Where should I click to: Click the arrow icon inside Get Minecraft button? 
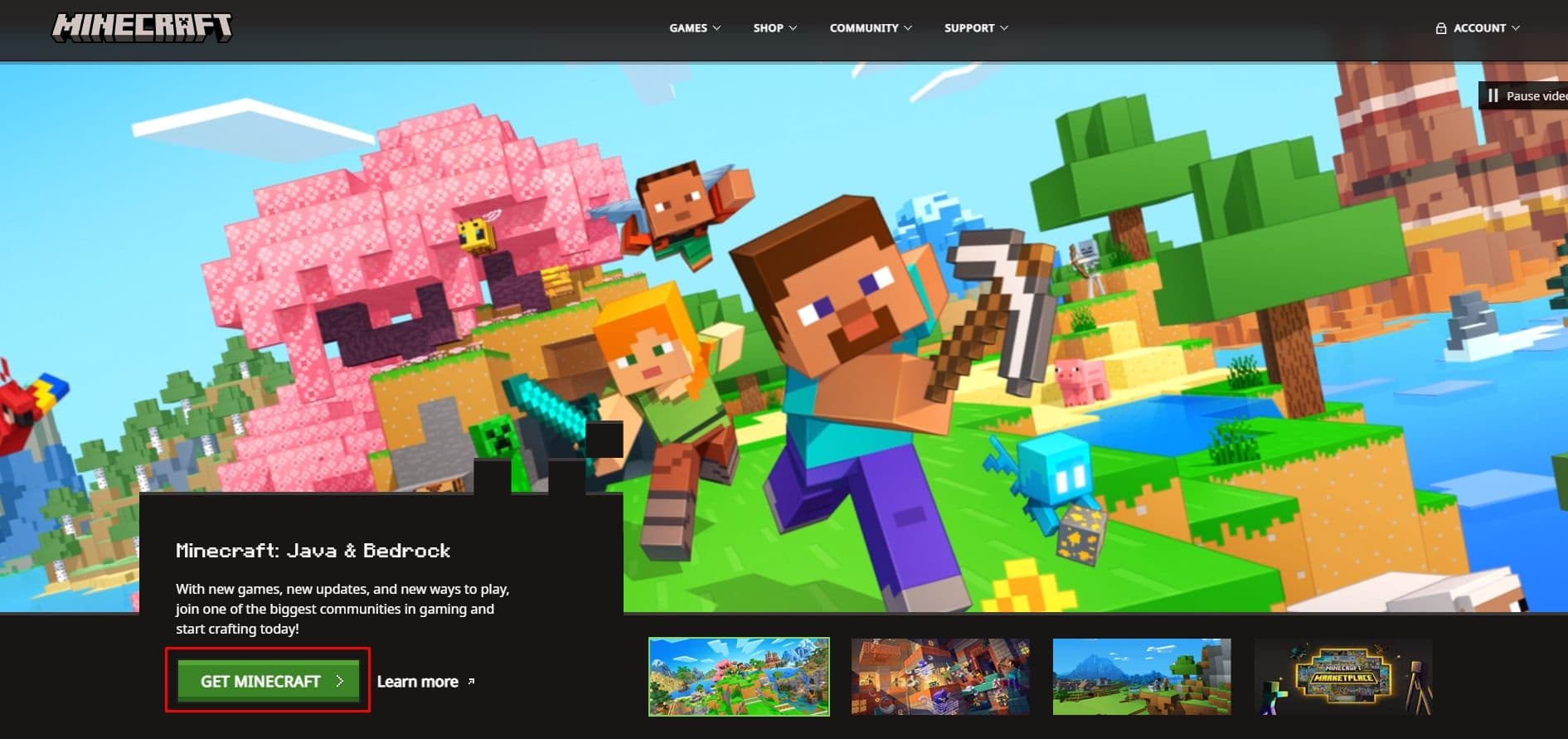(339, 681)
